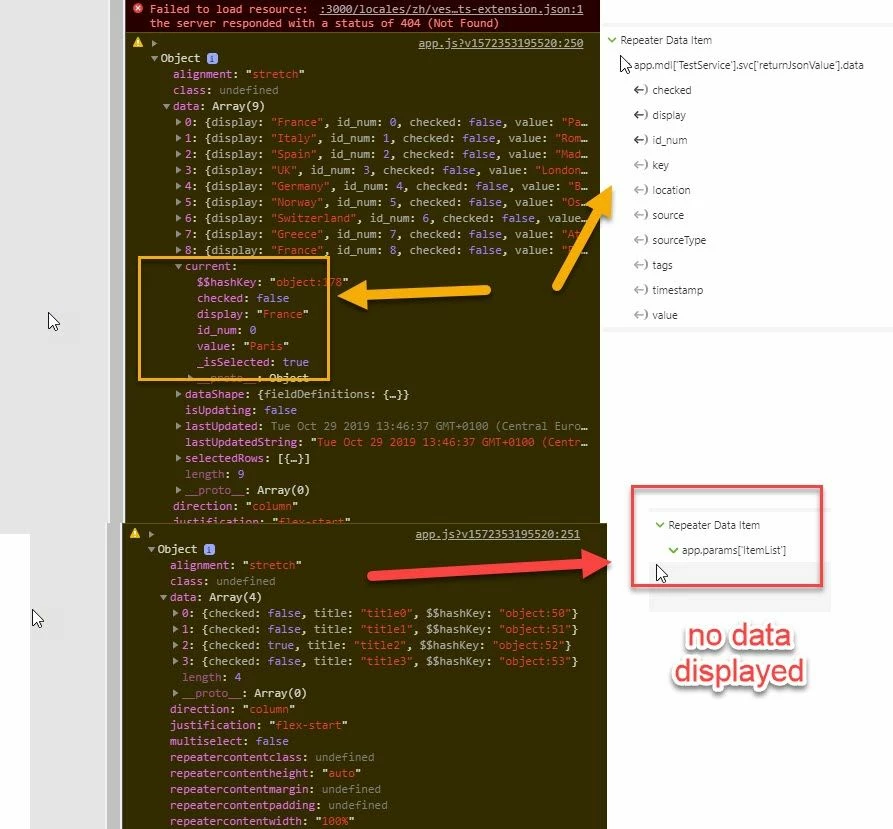Expand array item 5 with display Norway
This screenshot has width=893, height=829.
pyautogui.click(x=178, y=202)
